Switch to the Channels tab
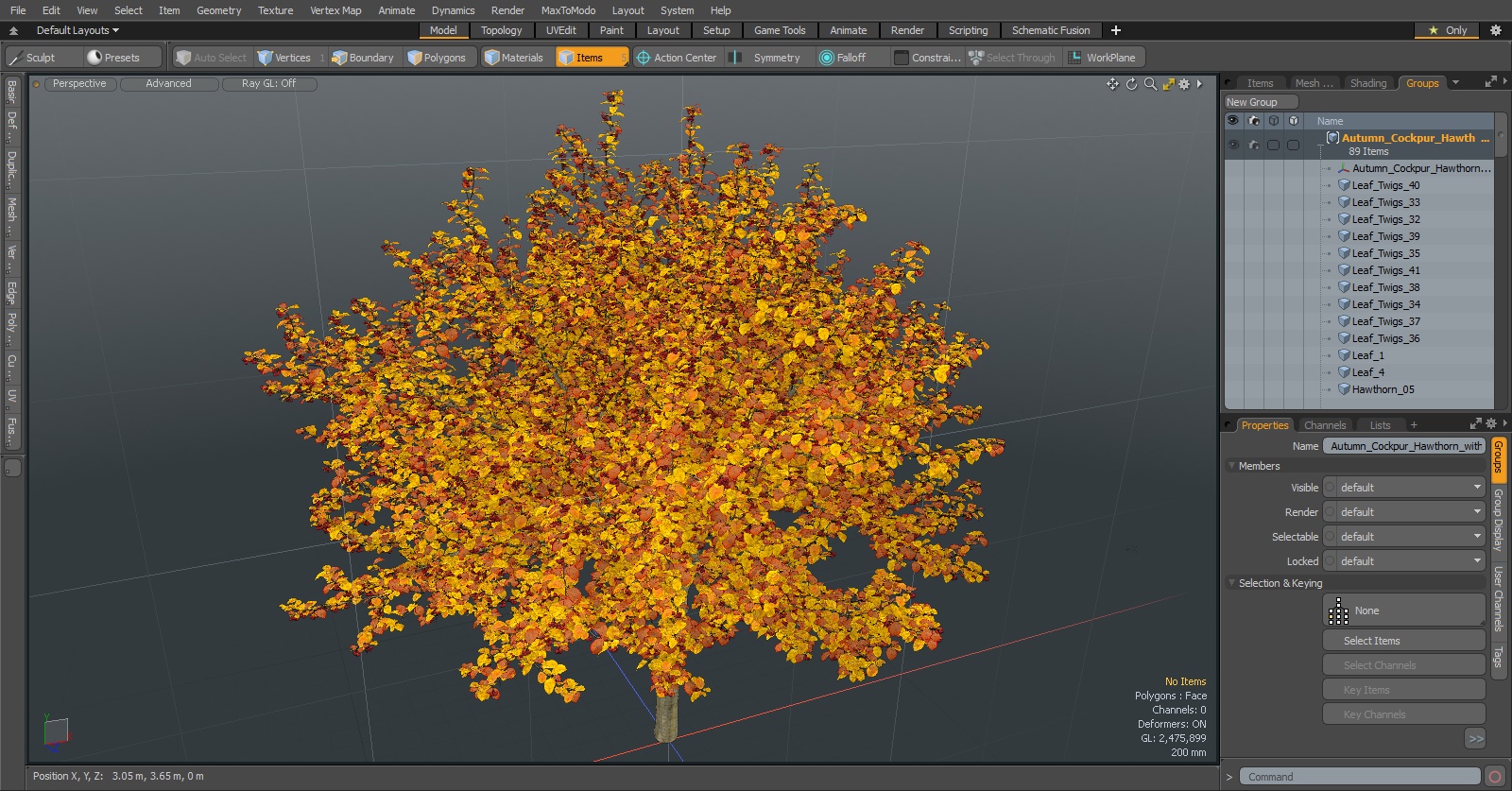The height and width of the screenshot is (791, 1512). (1325, 425)
